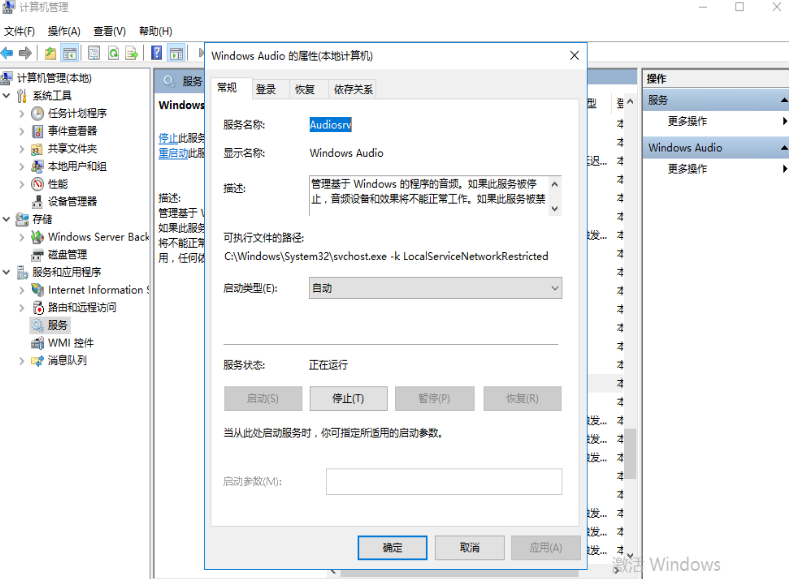Select WMI 控件 icon in tree

[37, 343]
